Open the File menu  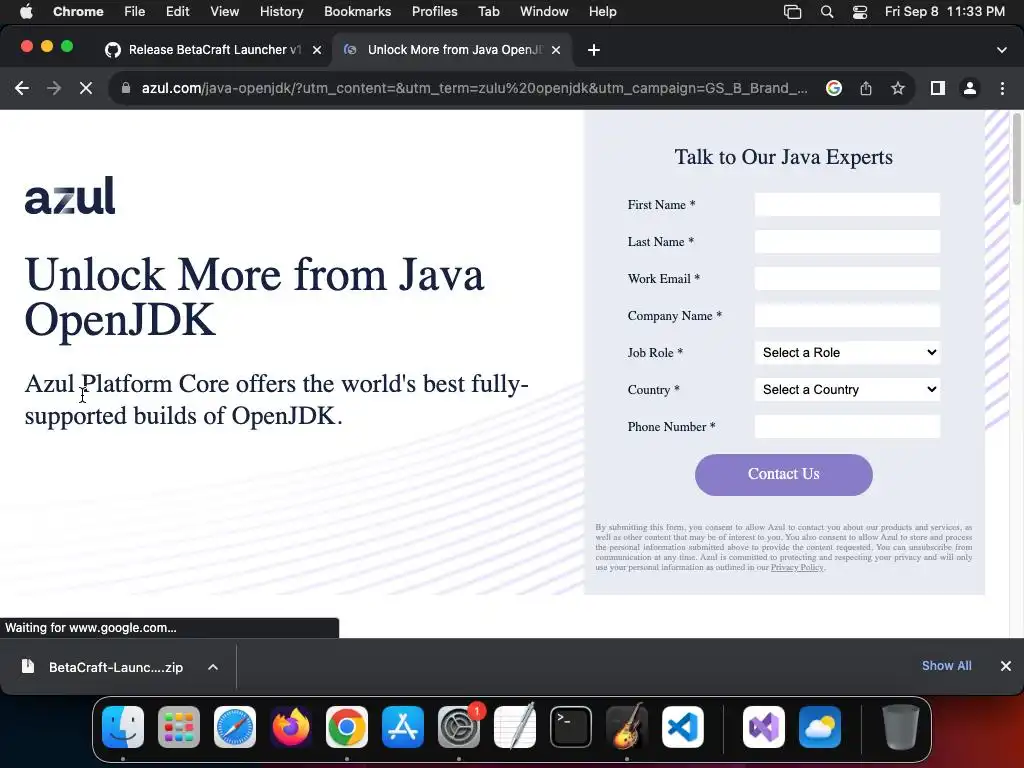point(135,12)
